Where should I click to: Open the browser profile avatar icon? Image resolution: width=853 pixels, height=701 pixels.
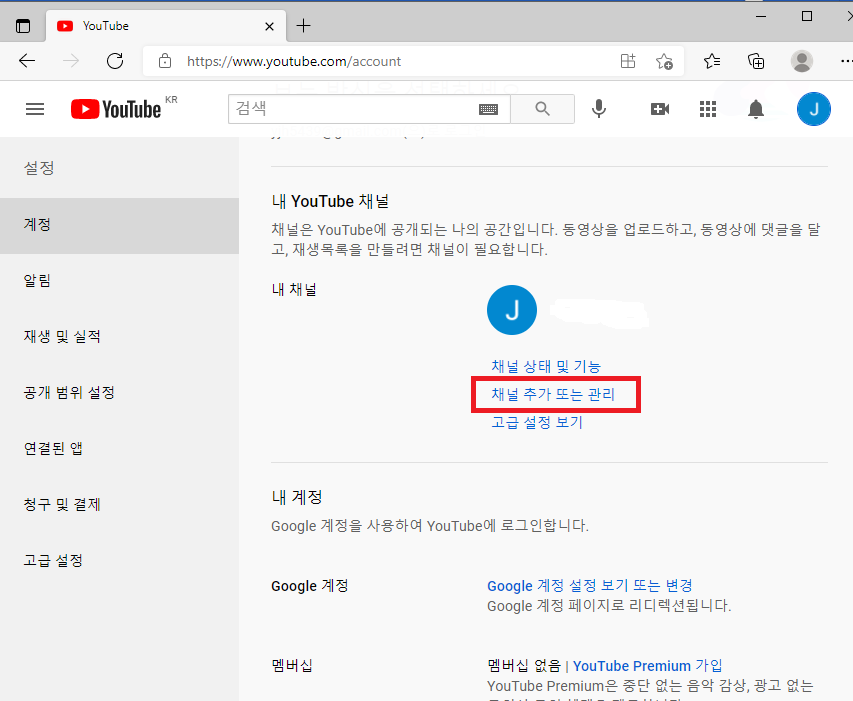[801, 61]
